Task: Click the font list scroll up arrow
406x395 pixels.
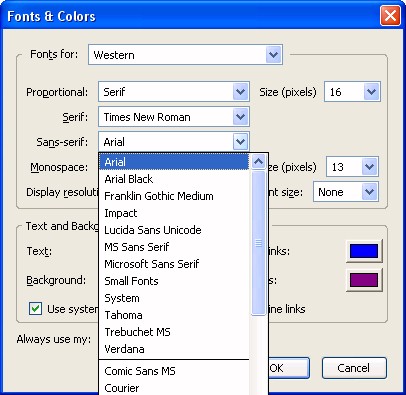Action: point(259,162)
